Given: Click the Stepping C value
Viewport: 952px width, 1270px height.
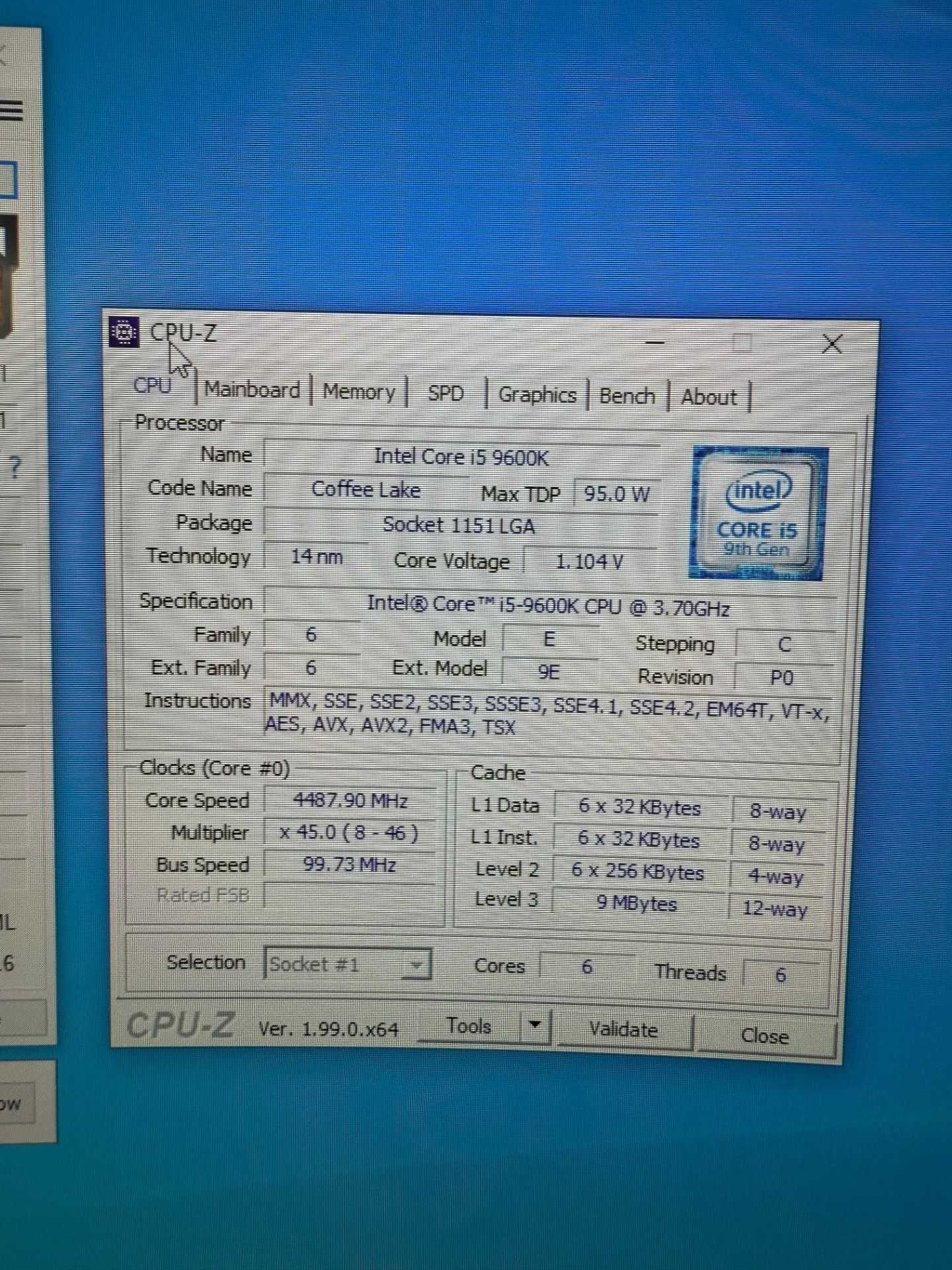Looking at the screenshot, I should pos(784,644).
